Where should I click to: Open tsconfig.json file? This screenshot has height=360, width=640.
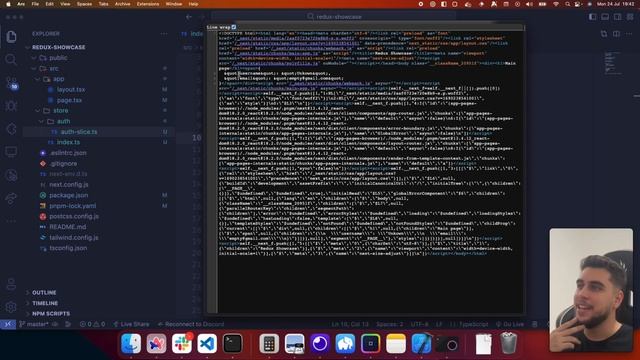tap(68, 248)
